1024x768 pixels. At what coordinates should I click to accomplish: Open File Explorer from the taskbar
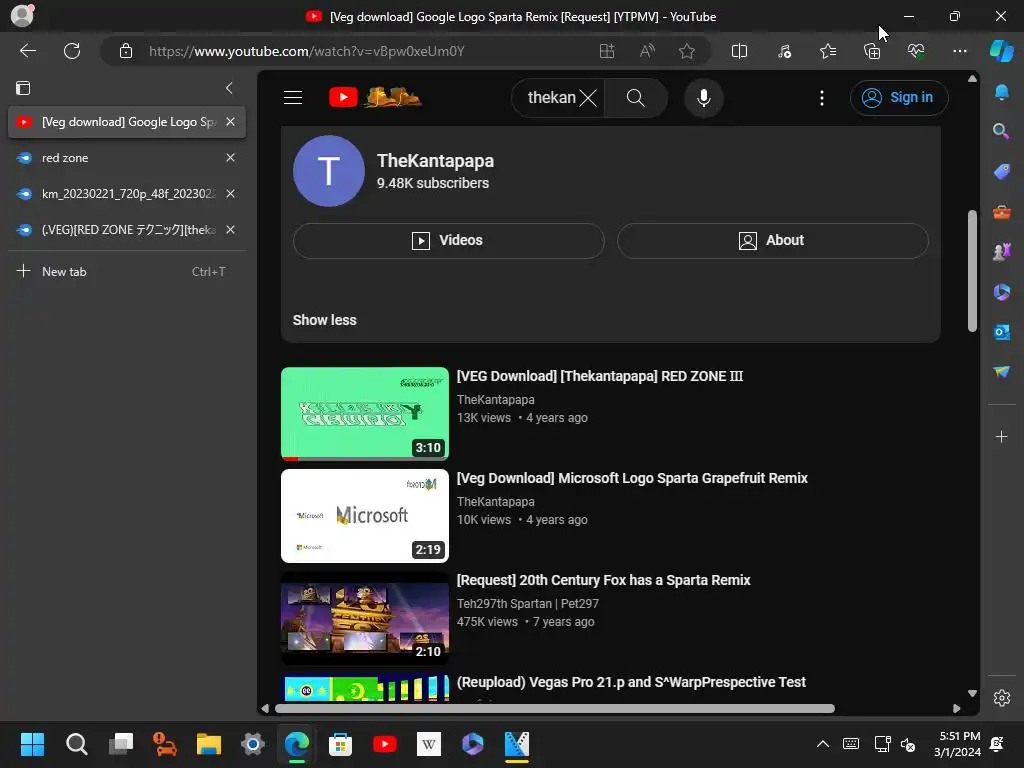pyautogui.click(x=208, y=744)
